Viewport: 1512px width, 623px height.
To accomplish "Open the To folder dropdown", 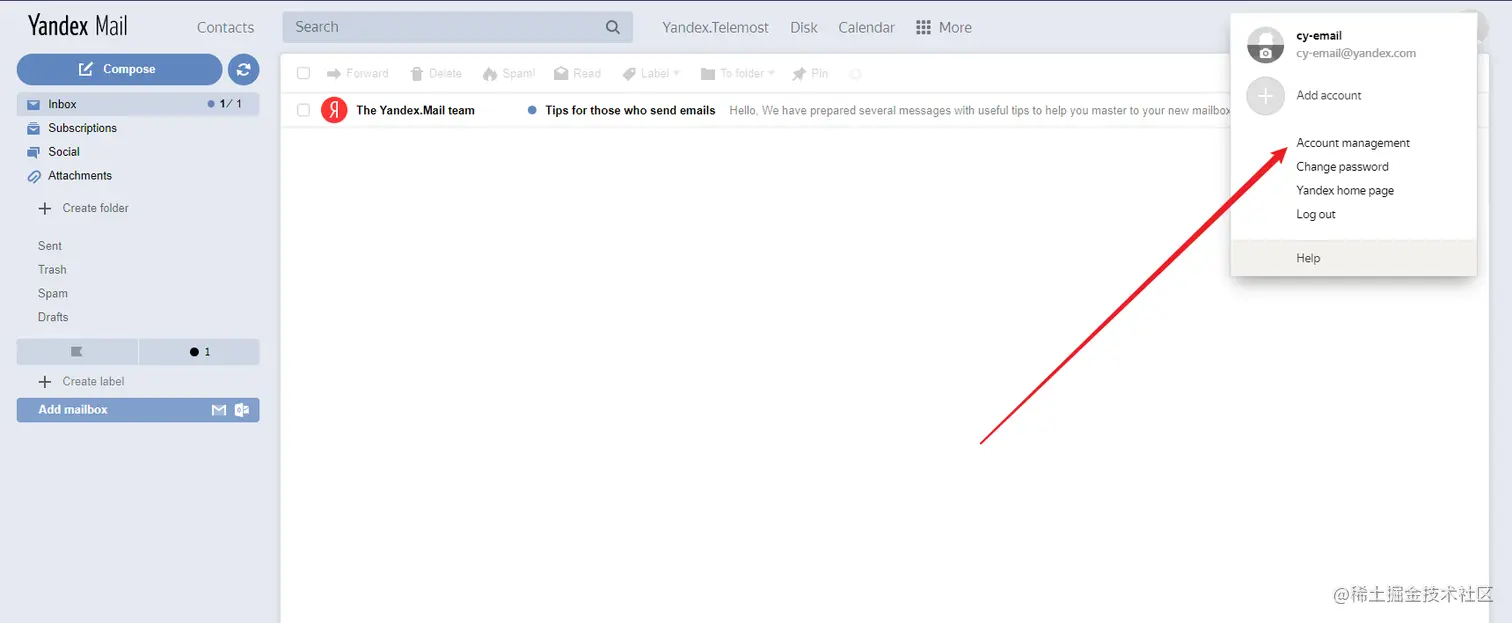I will point(738,73).
